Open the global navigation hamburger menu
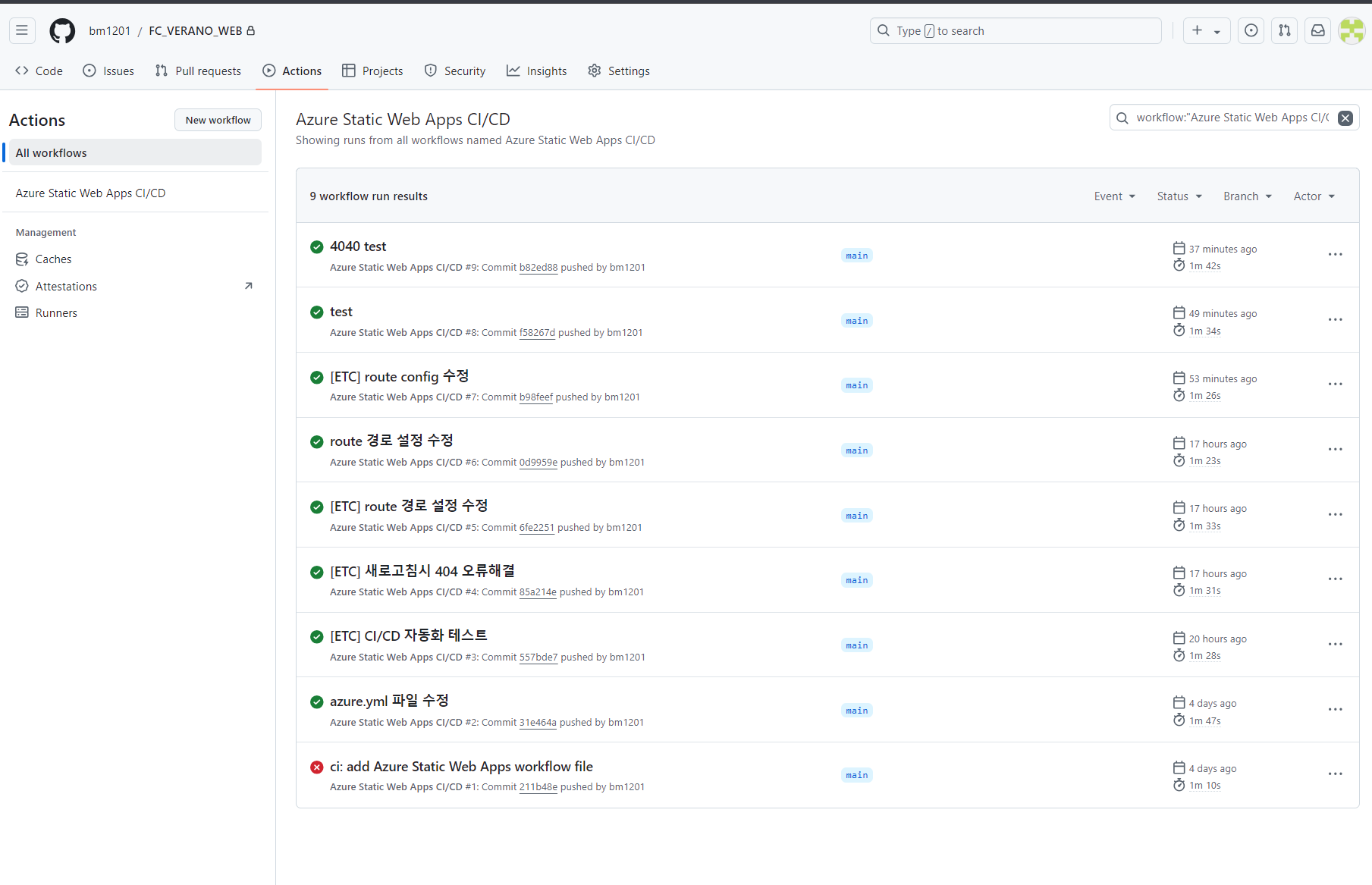Image resolution: width=1372 pixels, height=885 pixels. pyautogui.click(x=22, y=30)
